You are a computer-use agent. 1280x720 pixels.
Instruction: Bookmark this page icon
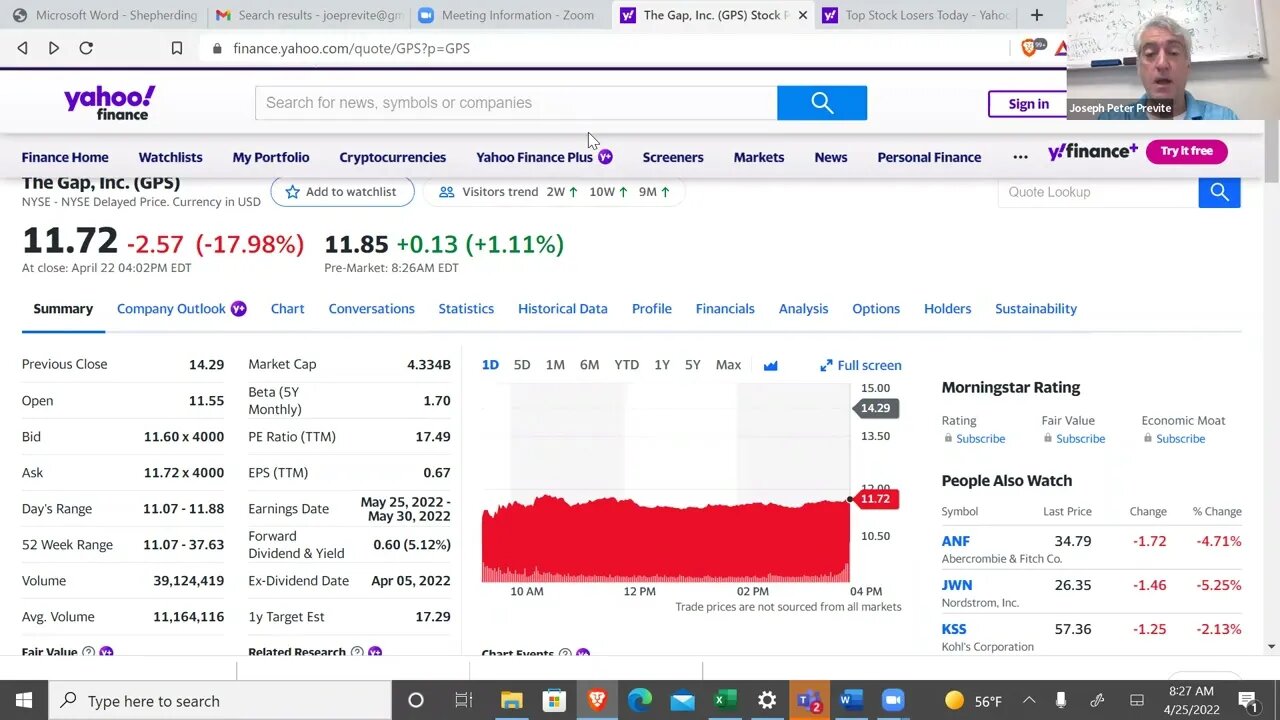(x=177, y=48)
